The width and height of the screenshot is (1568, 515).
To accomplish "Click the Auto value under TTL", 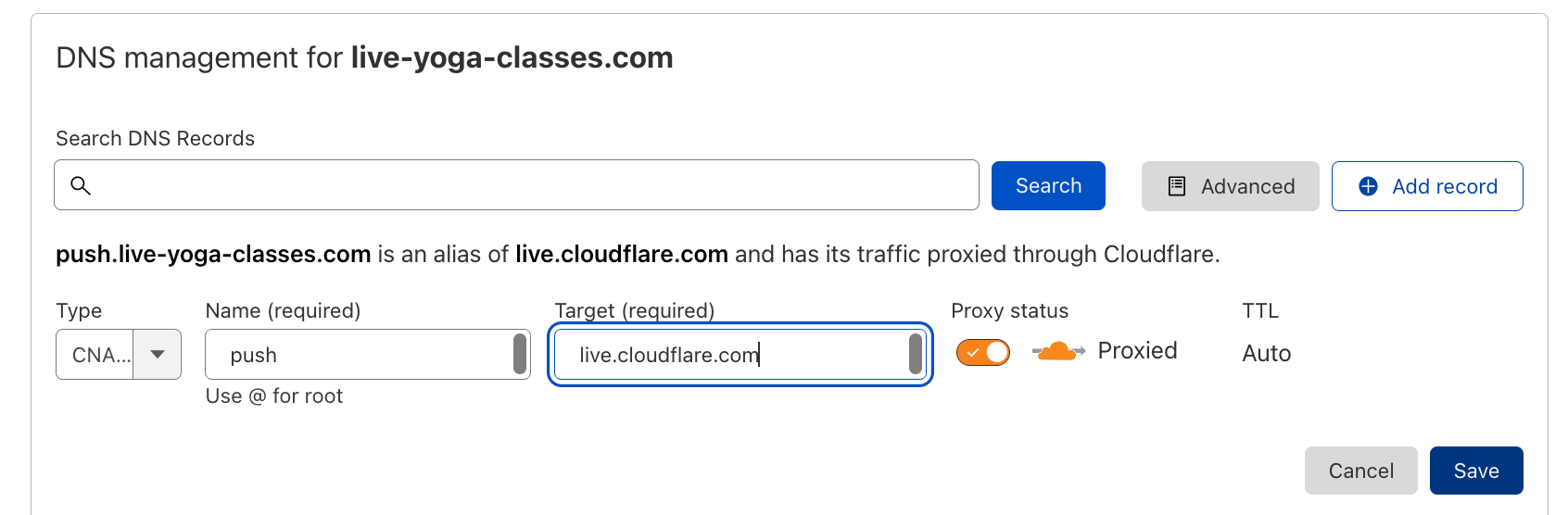I will pos(1266,353).
